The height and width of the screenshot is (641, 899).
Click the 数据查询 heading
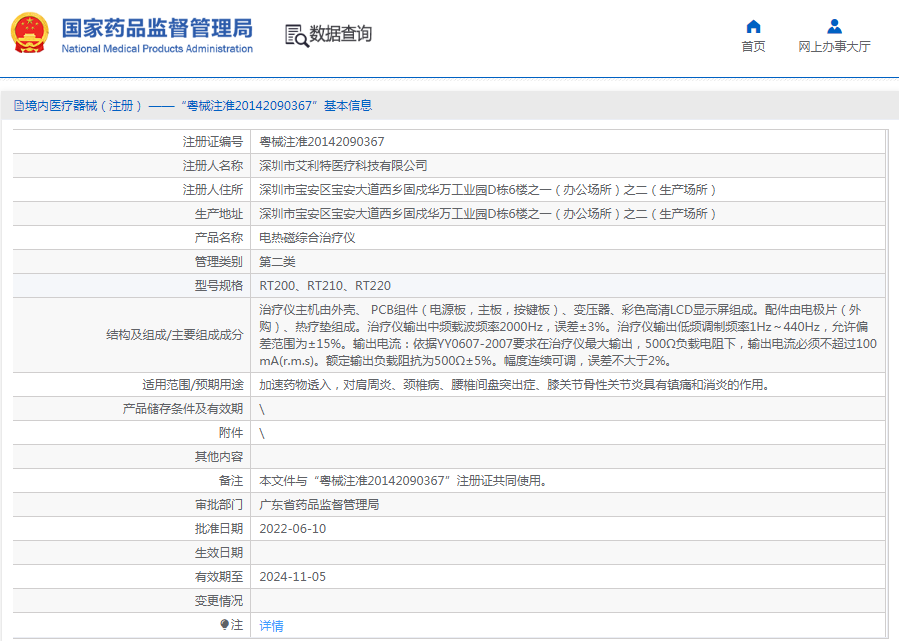341,34
